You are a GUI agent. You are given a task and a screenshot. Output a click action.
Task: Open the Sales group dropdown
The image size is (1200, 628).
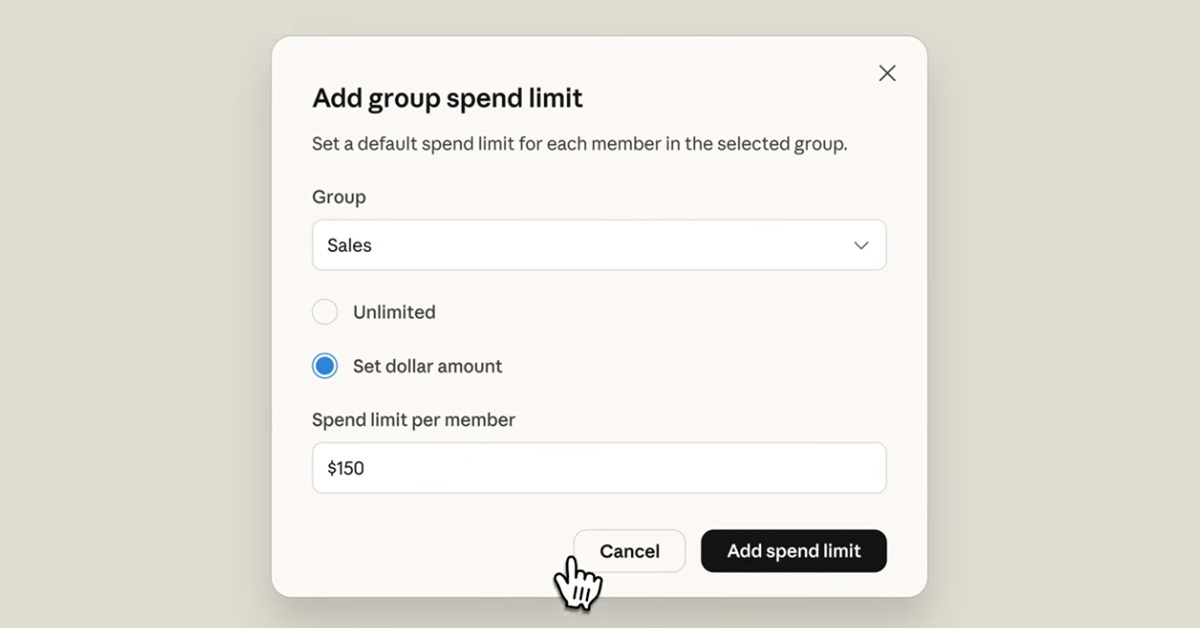click(598, 245)
